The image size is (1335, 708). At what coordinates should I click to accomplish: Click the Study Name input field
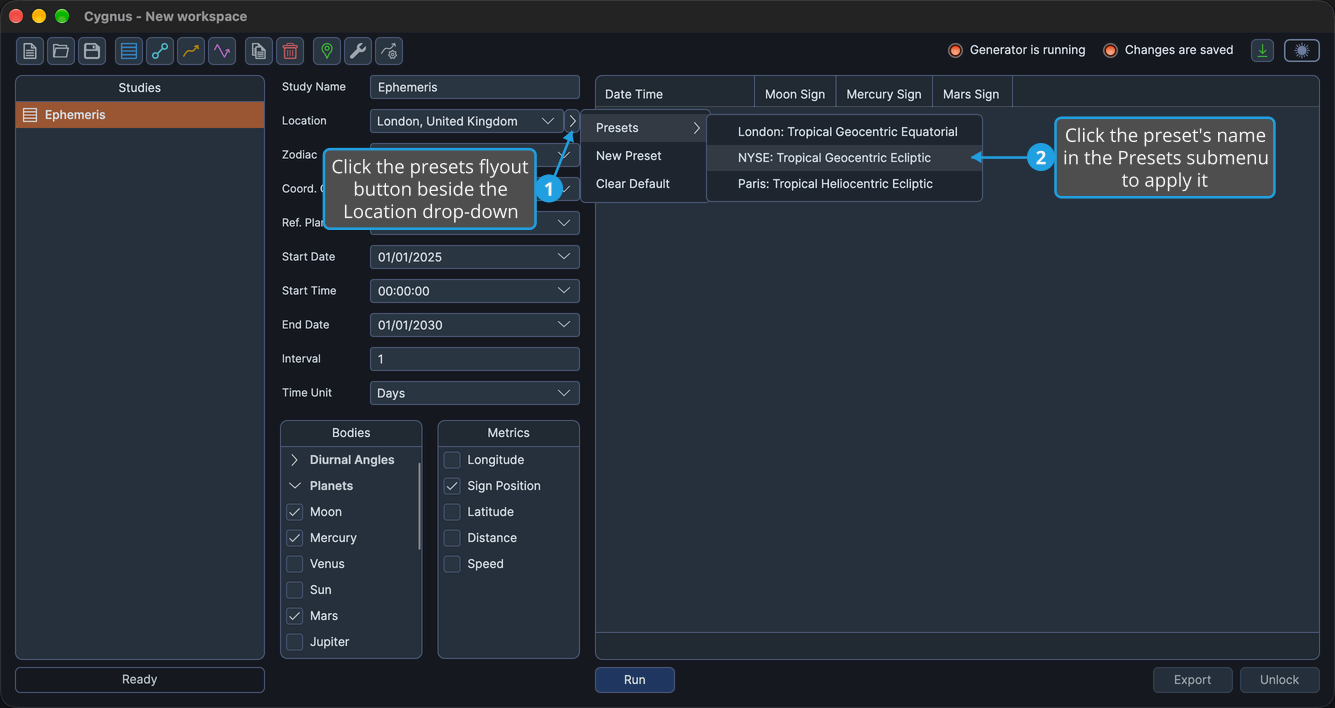[475, 87]
